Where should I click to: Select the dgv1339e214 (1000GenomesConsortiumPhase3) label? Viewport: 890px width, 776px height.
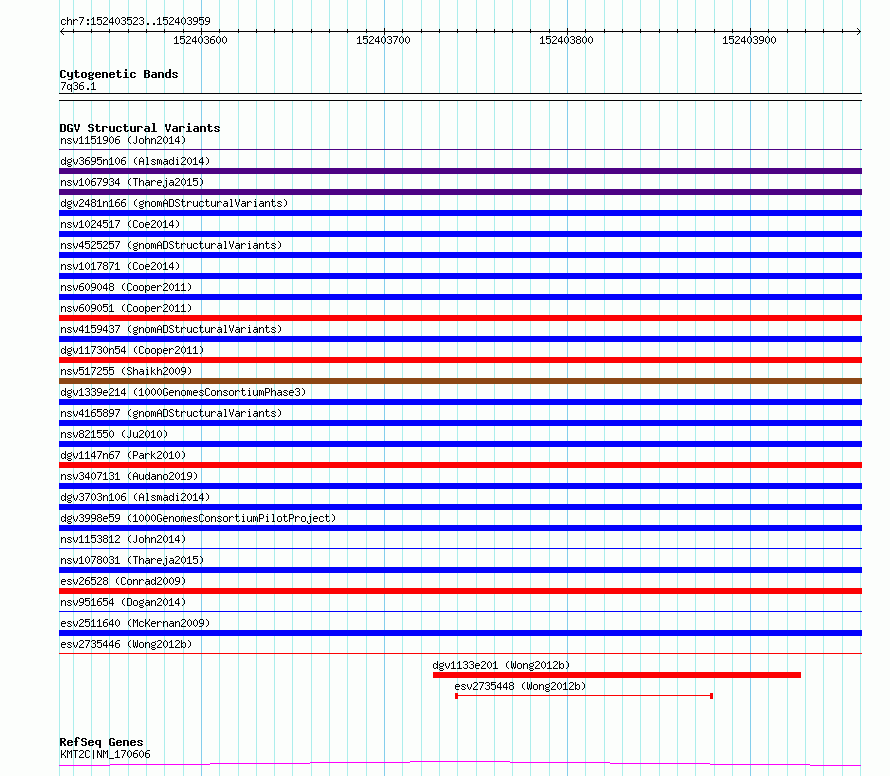coord(183,392)
